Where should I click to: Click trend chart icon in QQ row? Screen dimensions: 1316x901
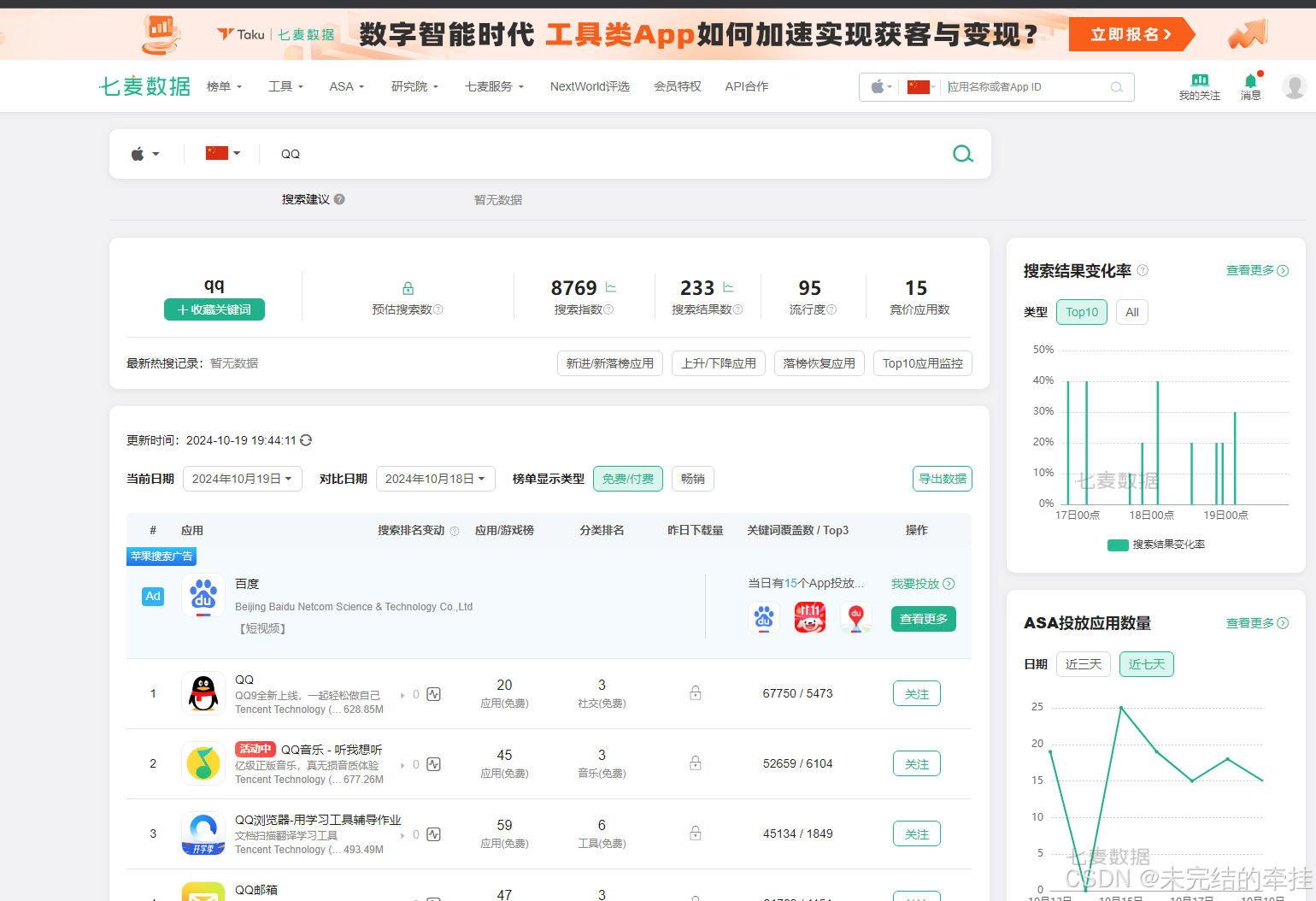433,694
